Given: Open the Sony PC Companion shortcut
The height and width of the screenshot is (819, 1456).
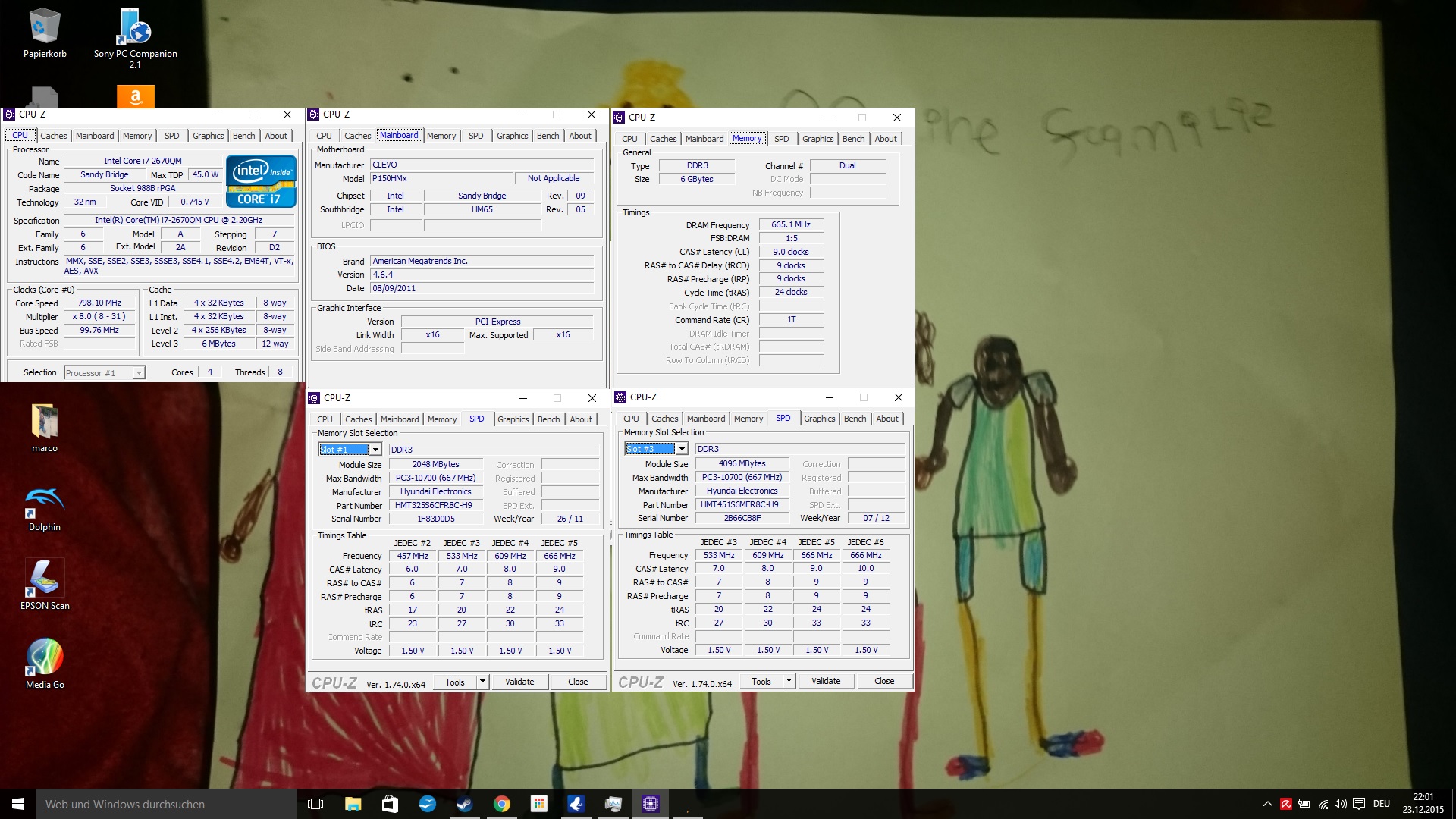Looking at the screenshot, I should pos(135,30).
